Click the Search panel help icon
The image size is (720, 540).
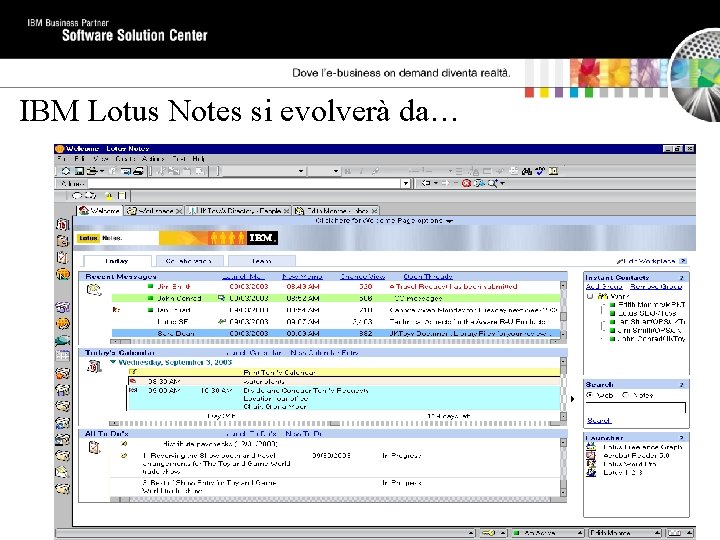682,384
